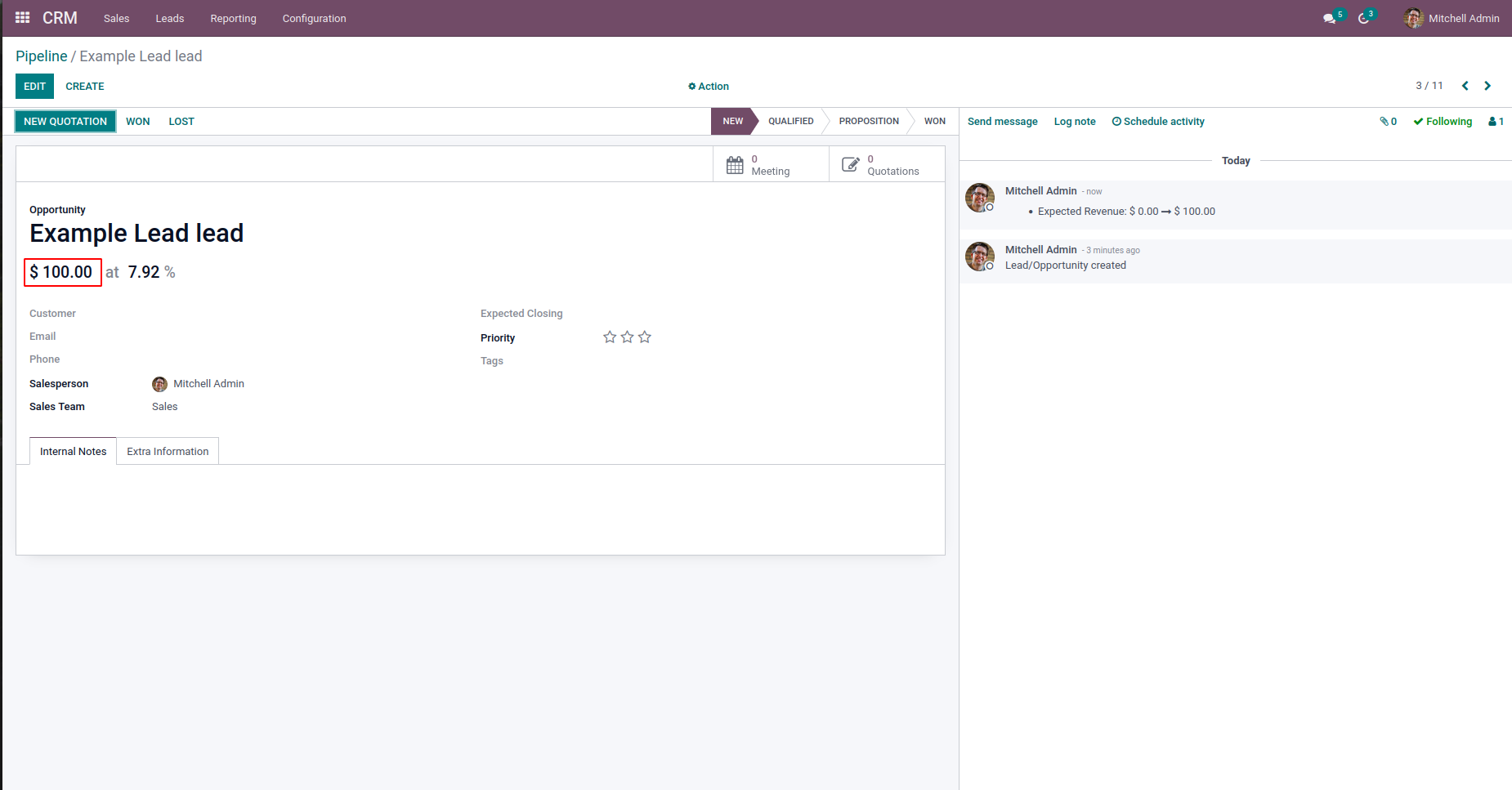
Task: Switch to the Internal Notes tab
Action: 73,451
